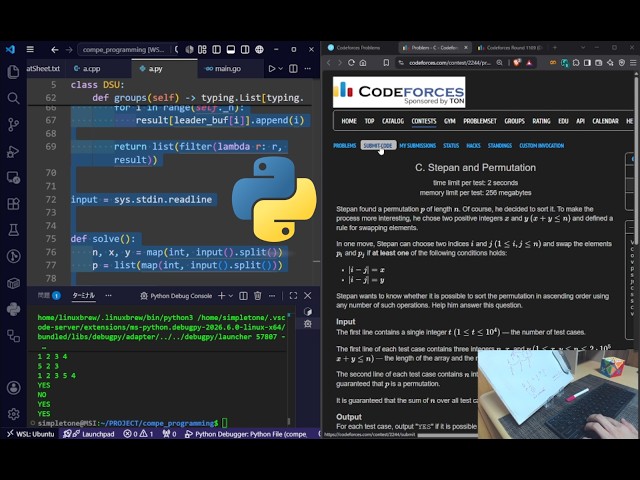The image size is (640, 480).
Task: Toggle the bottom Panel layout button
Action: (231, 49)
